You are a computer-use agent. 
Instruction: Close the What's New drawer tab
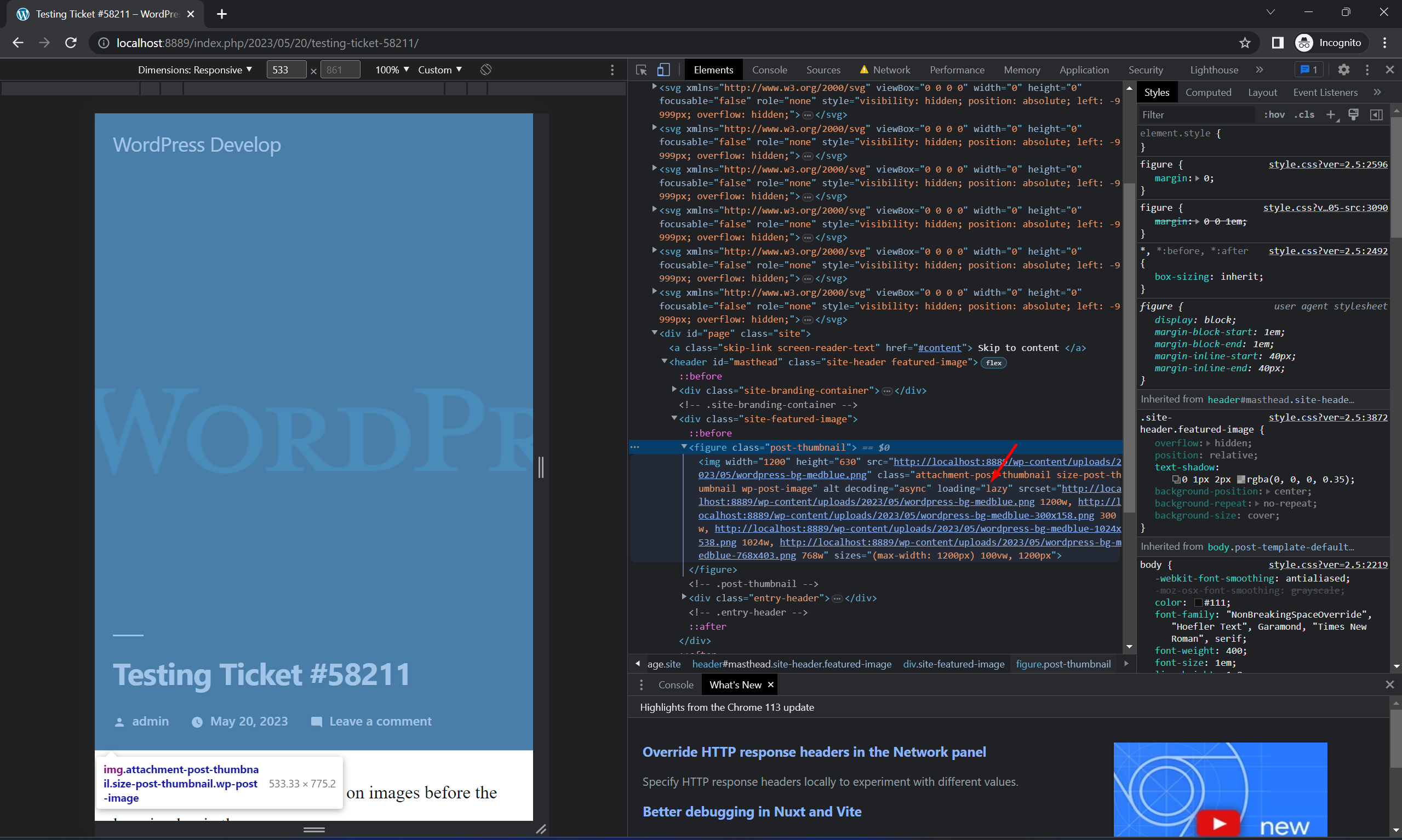(x=770, y=685)
